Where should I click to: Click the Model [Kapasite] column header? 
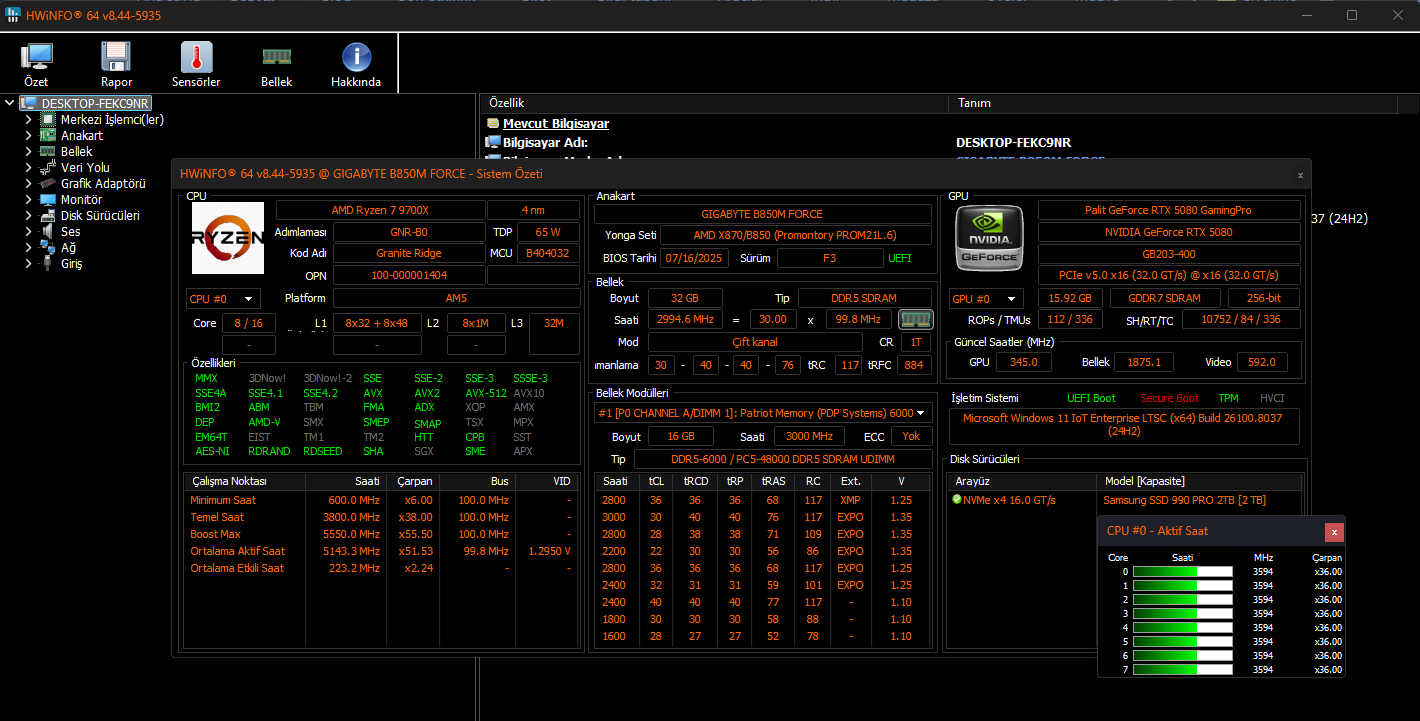tap(1200, 481)
